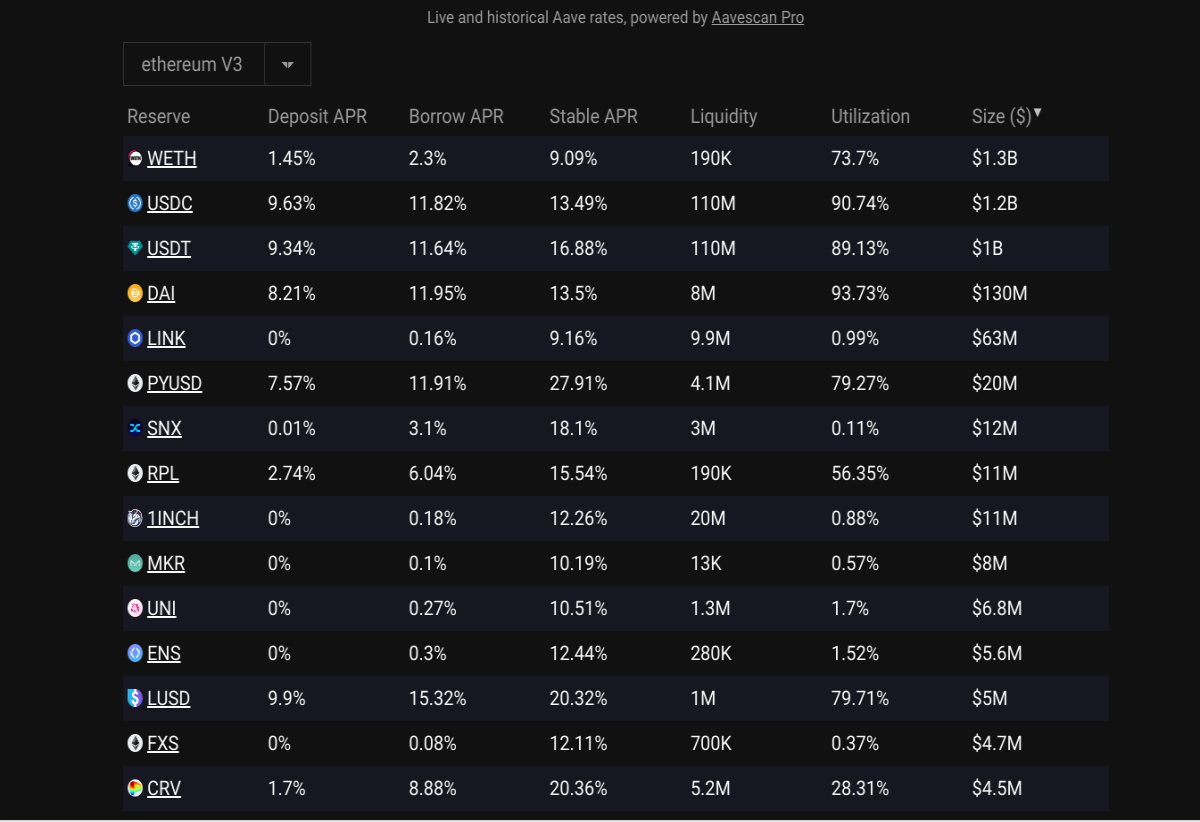Screen dimensions: 1200x822
Task: Click the LINK Chainlink icon
Action: coord(135,338)
